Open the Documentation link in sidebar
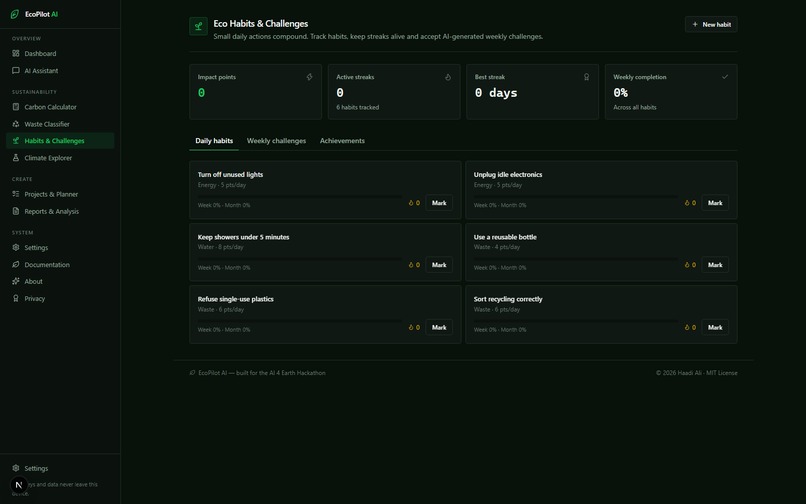The width and height of the screenshot is (806, 504). (60, 264)
